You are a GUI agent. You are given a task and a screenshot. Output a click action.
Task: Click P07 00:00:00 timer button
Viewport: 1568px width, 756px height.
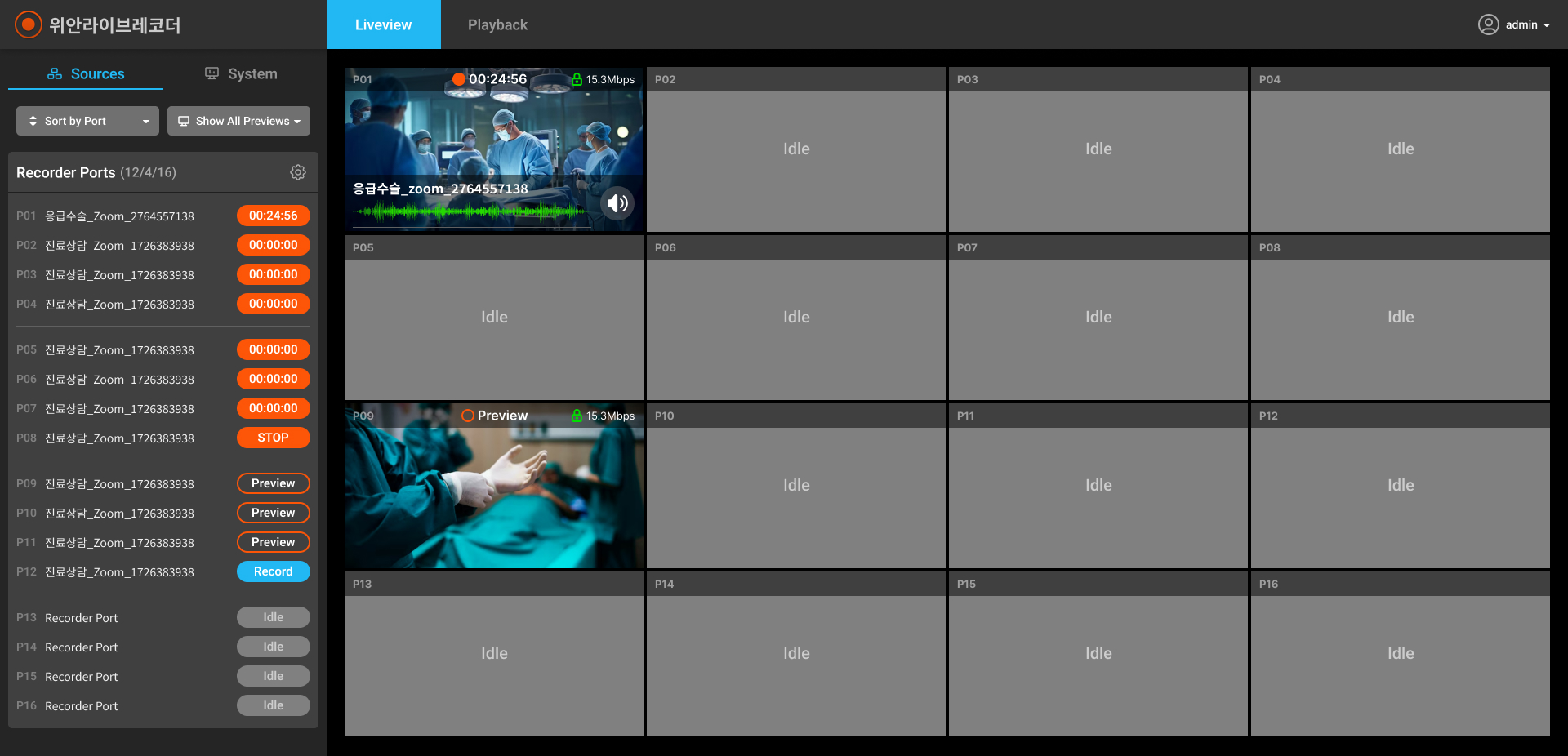[x=274, y=408]
